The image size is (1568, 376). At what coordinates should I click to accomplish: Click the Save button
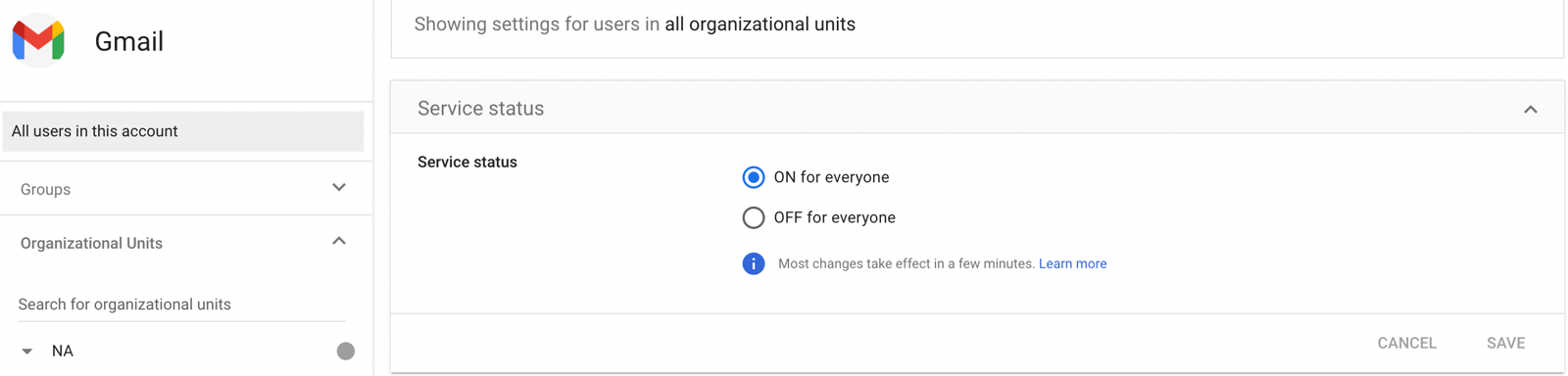[1505, 343]
